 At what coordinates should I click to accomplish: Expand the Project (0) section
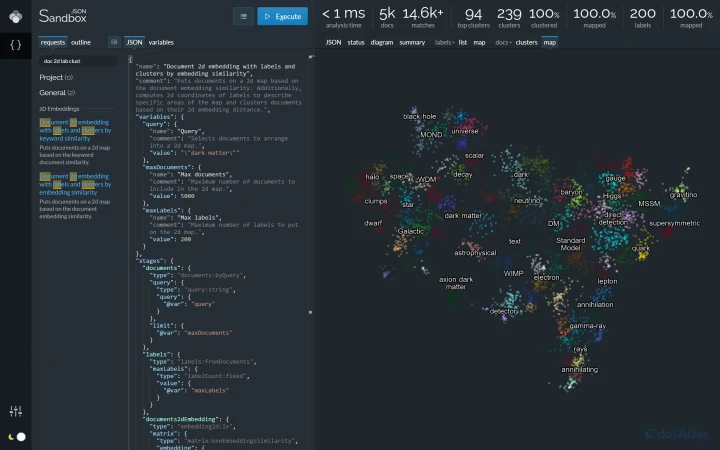56,77
